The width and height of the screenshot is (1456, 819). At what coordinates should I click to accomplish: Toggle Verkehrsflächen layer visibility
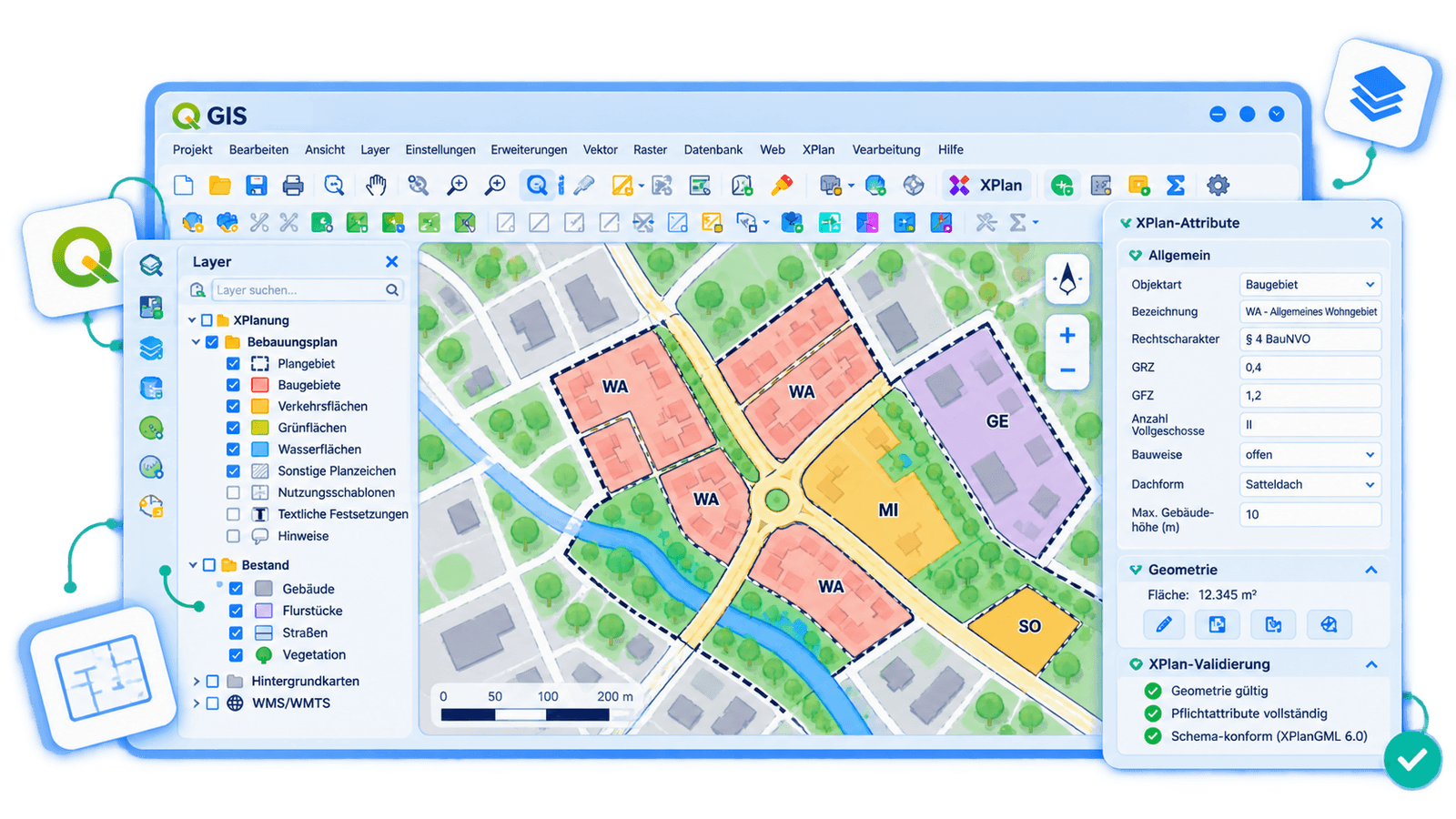click(x=234, y=407)
